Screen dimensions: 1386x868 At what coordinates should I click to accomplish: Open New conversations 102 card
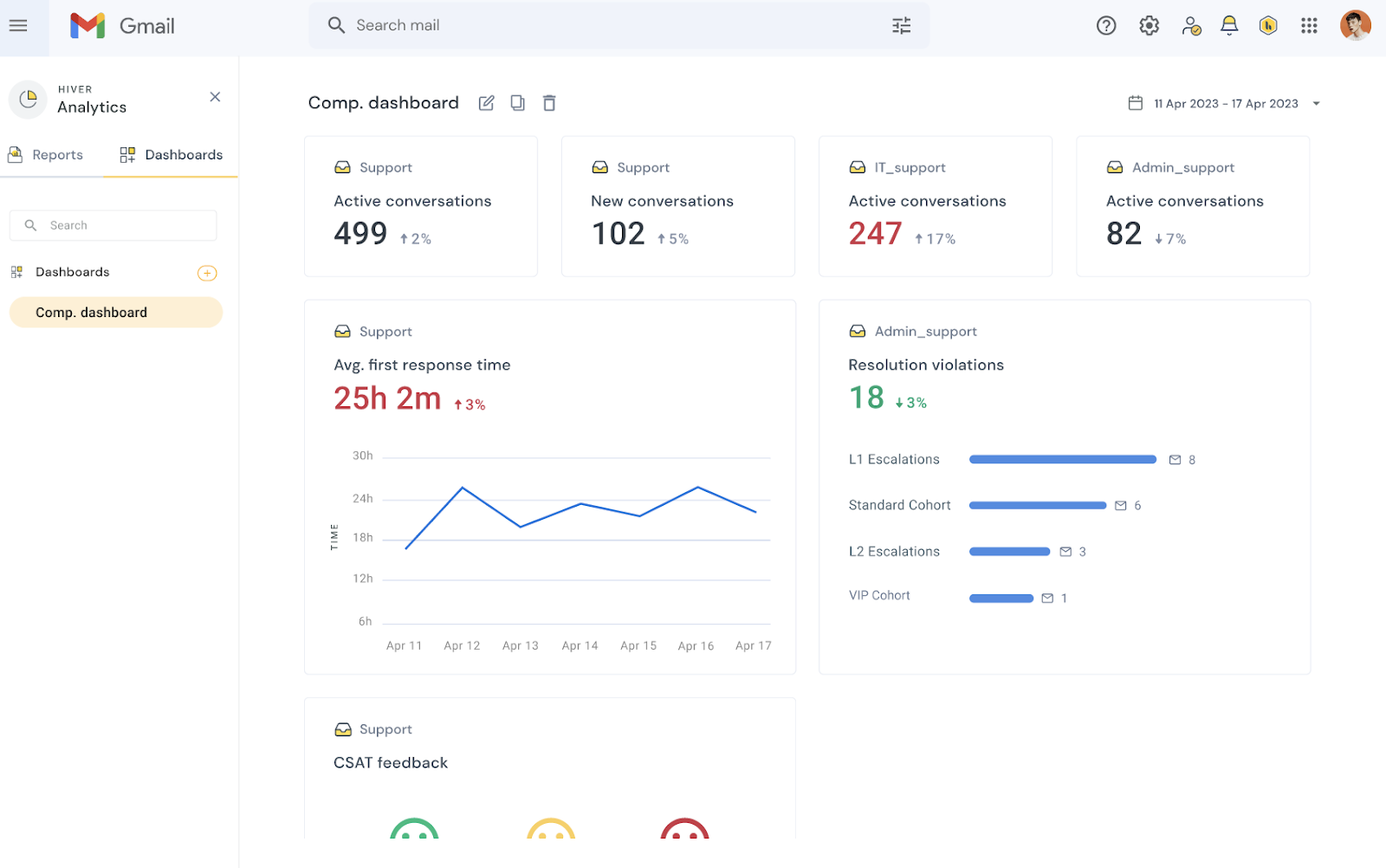678,206
